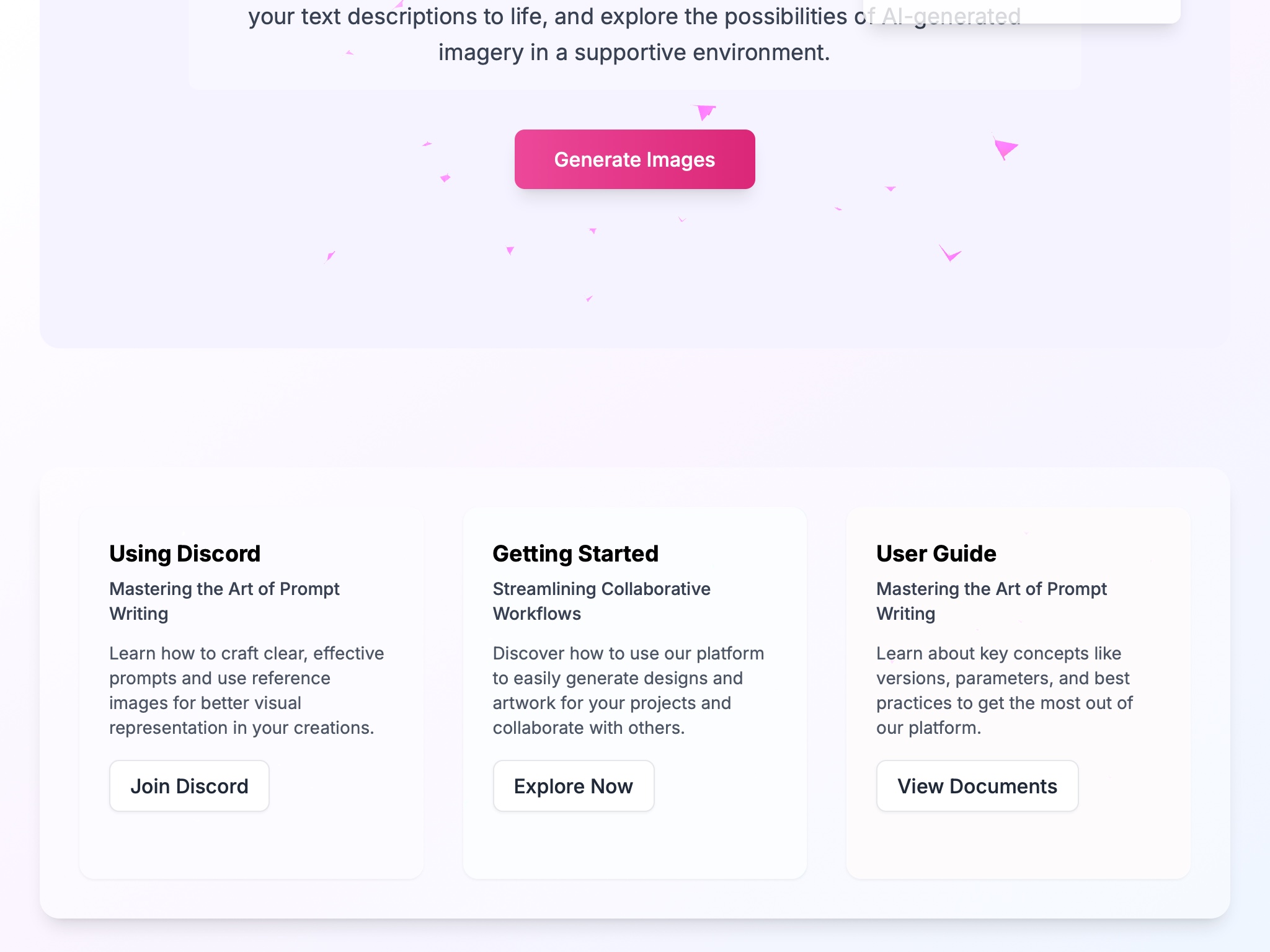1270x952 pixels.
Task: Click the Generate Images button
Action: pyautogui.click(x=634, y=159)
